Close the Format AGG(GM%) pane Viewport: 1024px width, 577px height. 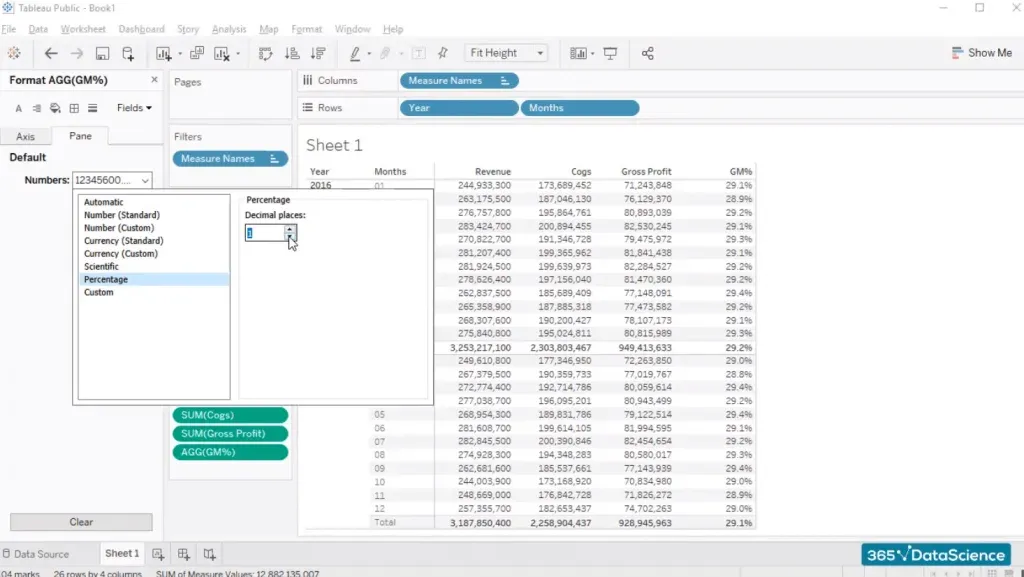point(154,80)
